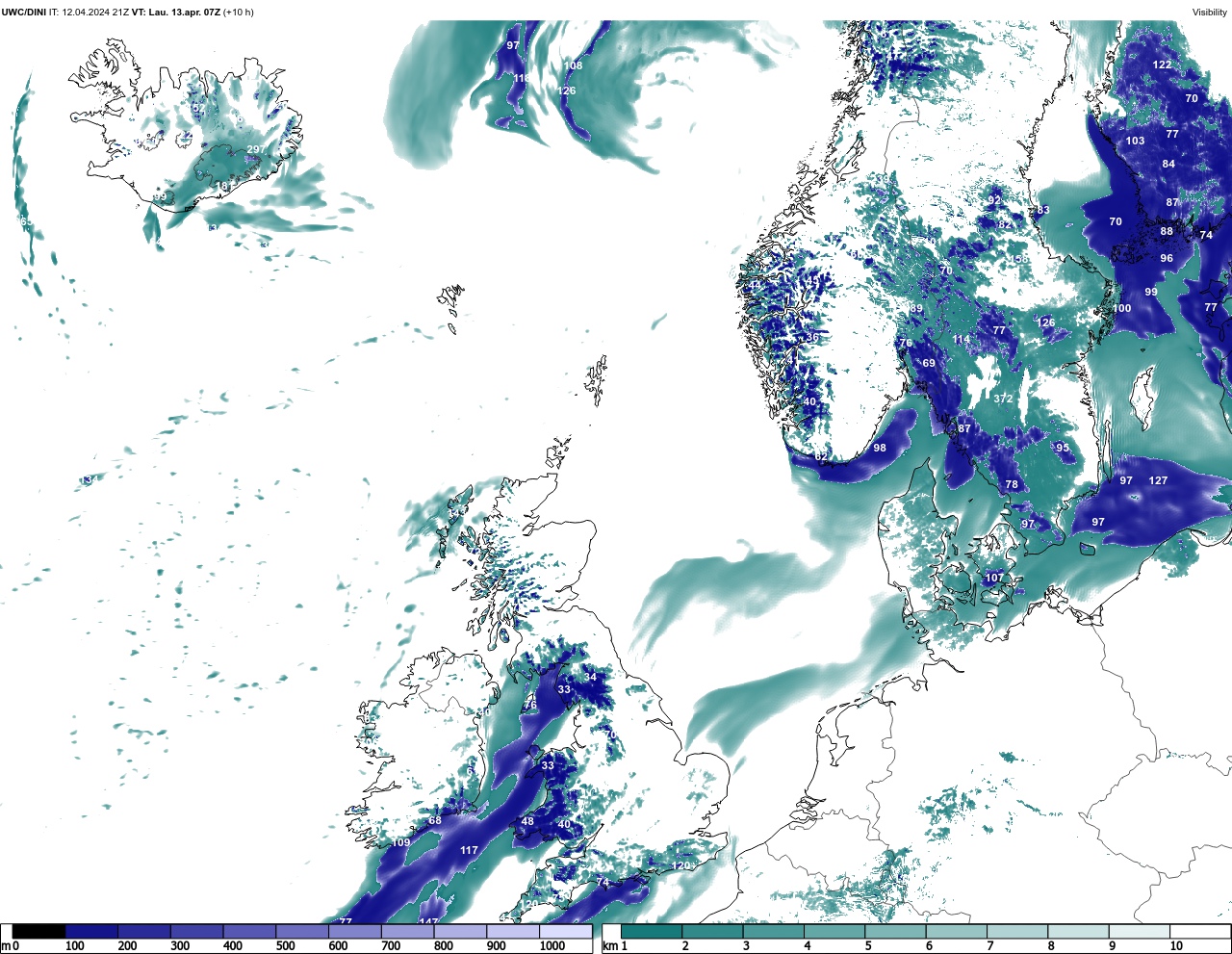Click the '109' value near Ireland
Viewport: 1232px width, 954px height.
tap(401, 842)
